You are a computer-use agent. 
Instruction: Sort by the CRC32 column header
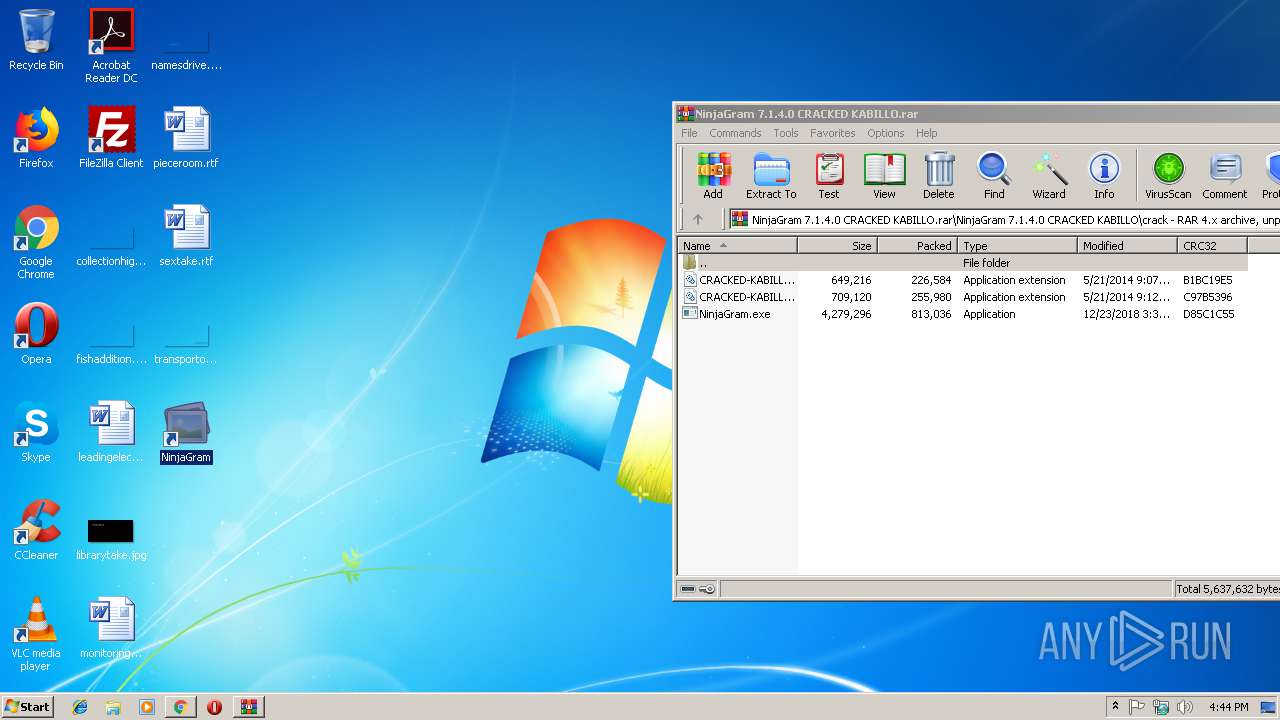click(1212, 245)
